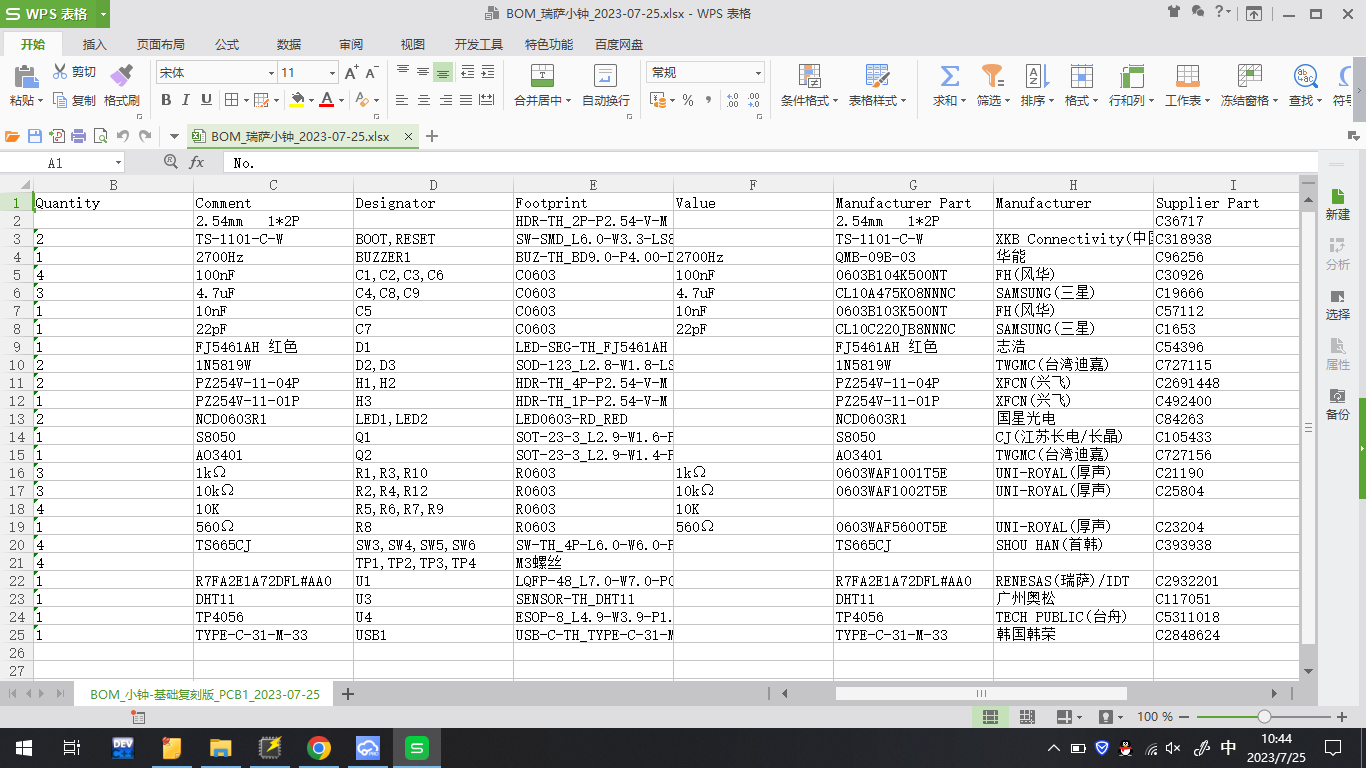Toggle Underline formatting
1366x768 pixels.
(x=206, y=100)
